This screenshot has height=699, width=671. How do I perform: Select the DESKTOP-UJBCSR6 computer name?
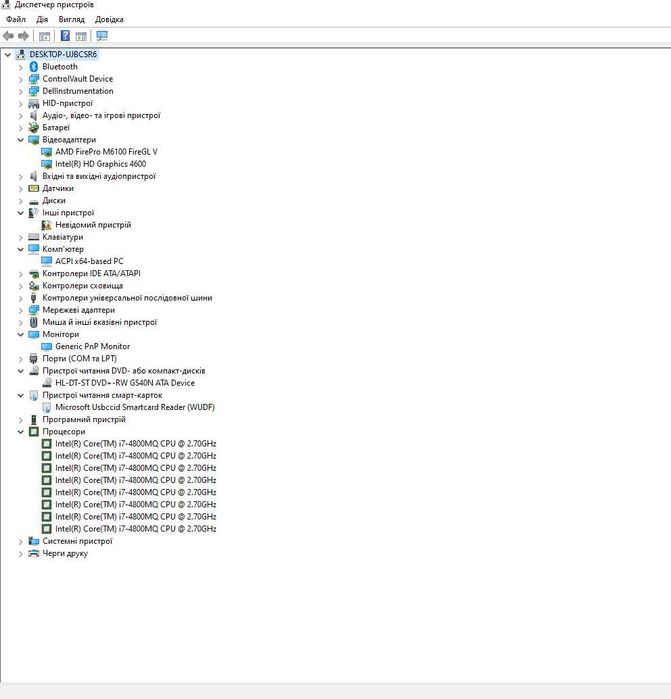point(63,54)
